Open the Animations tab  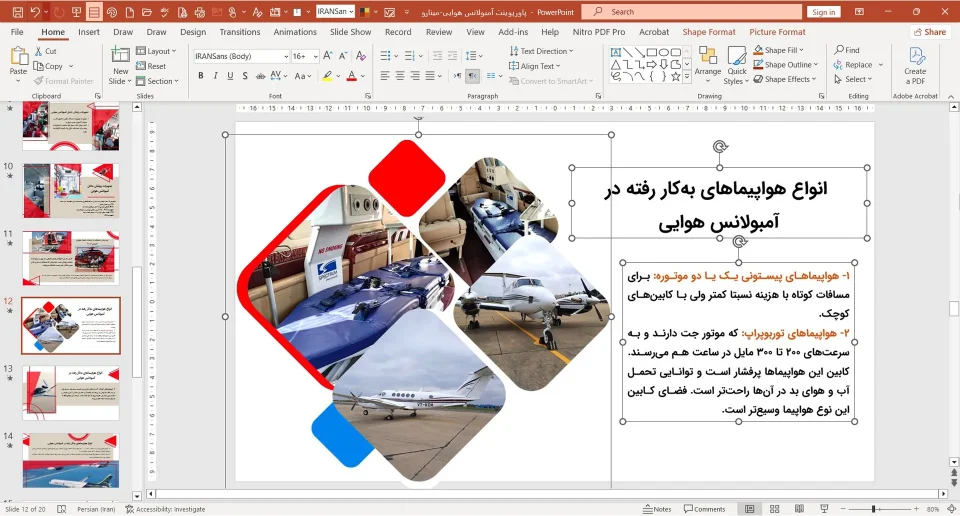tap(295, 32)
